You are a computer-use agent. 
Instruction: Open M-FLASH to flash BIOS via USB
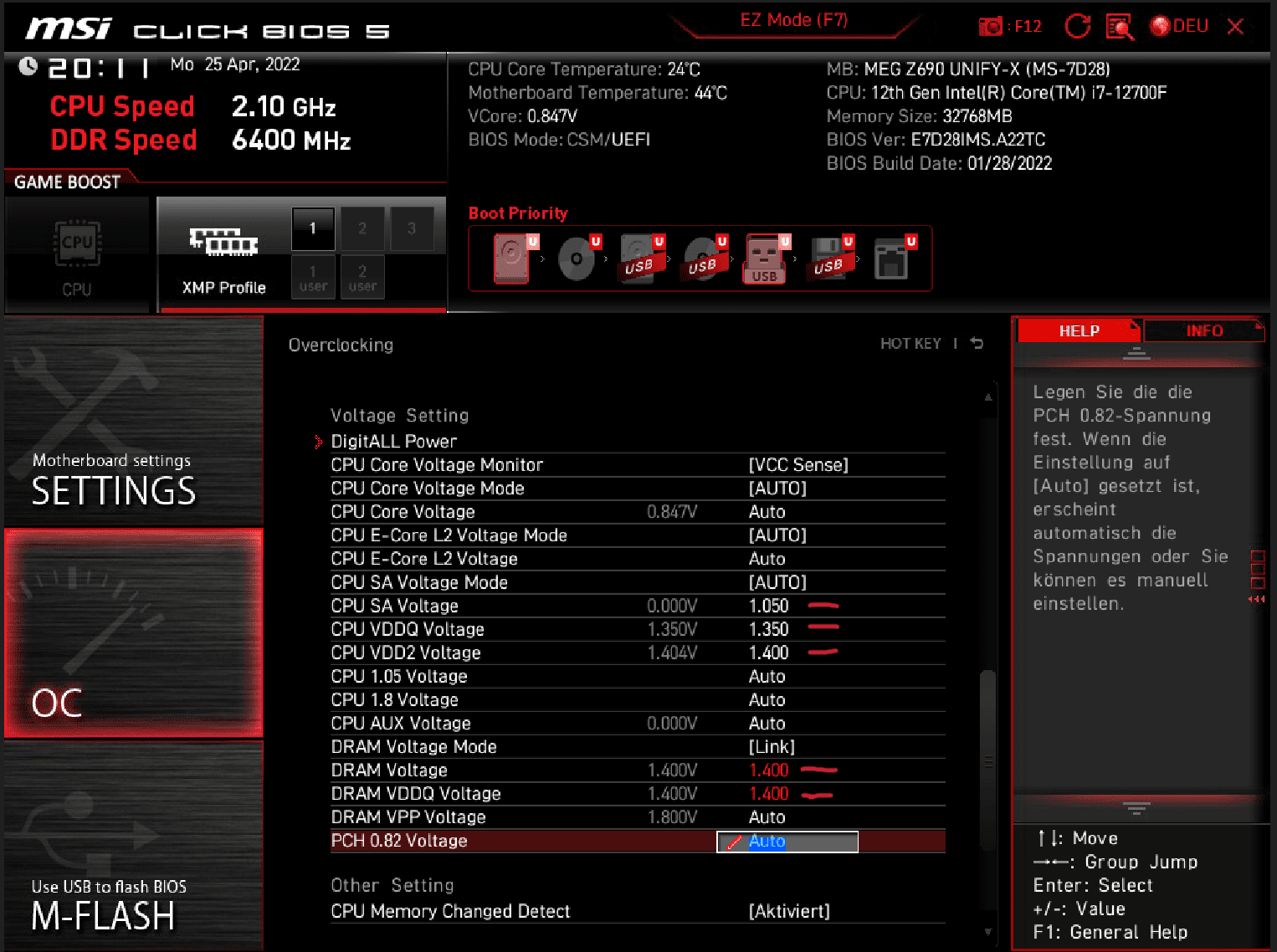[x=134, y=845]
